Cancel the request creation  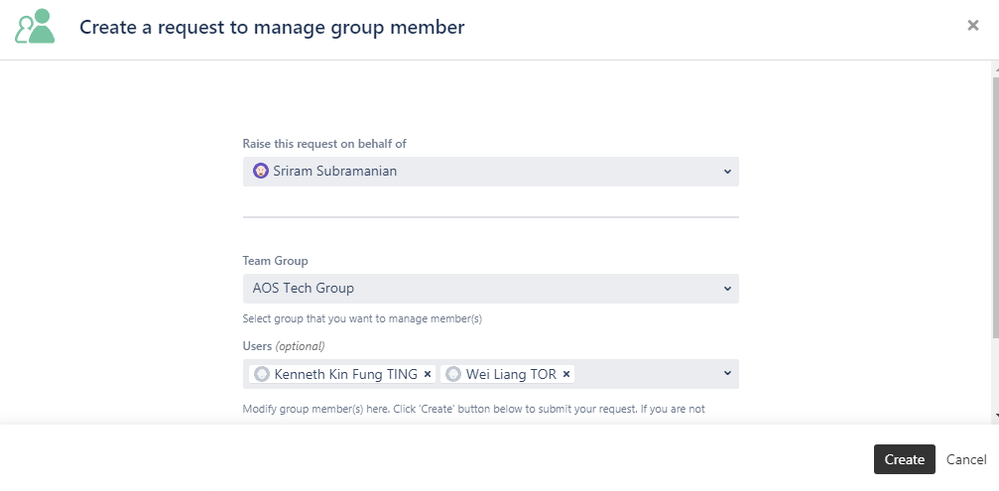[966, 459]
